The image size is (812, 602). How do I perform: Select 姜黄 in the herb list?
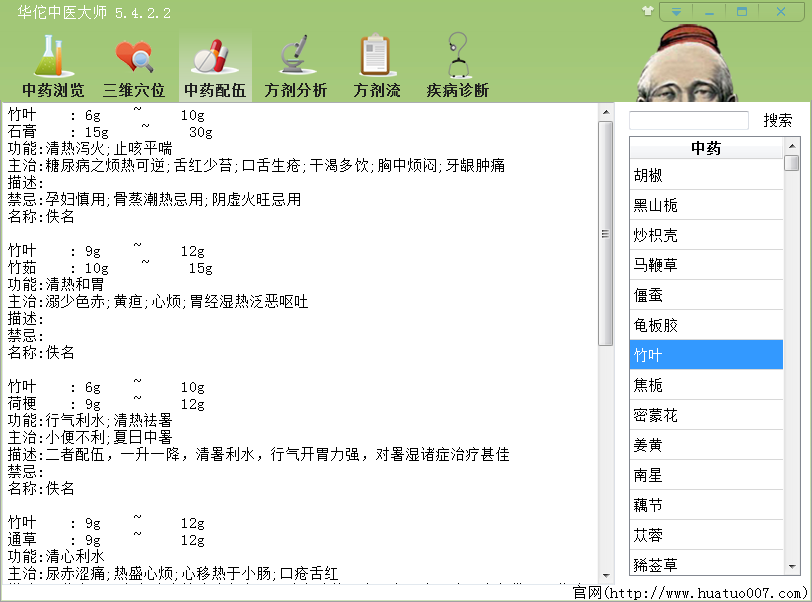click(706, 444)
